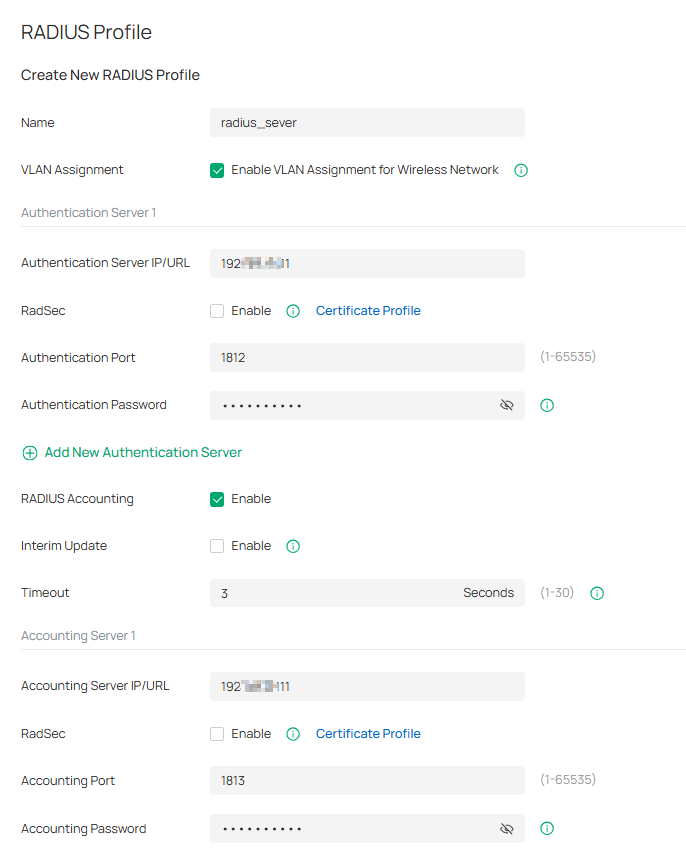Click info icon beside VLAN Assignment checkbox
This screenshot has width=686, height=858.
[x=521, y=170]
